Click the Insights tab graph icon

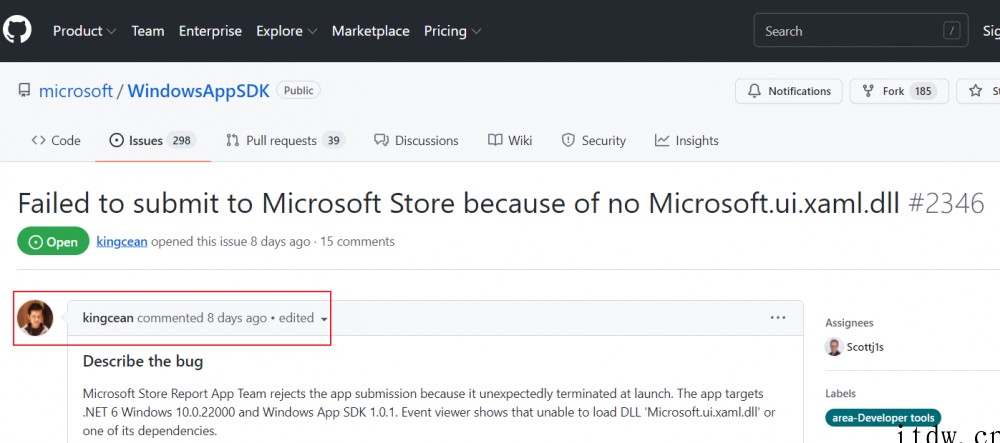click(662, 140)
